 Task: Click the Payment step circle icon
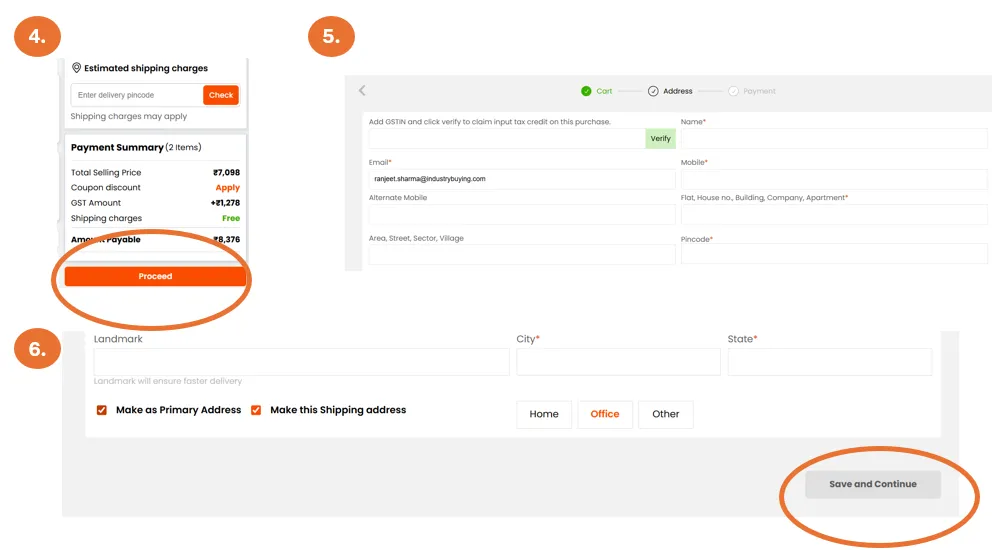[733, 91]
